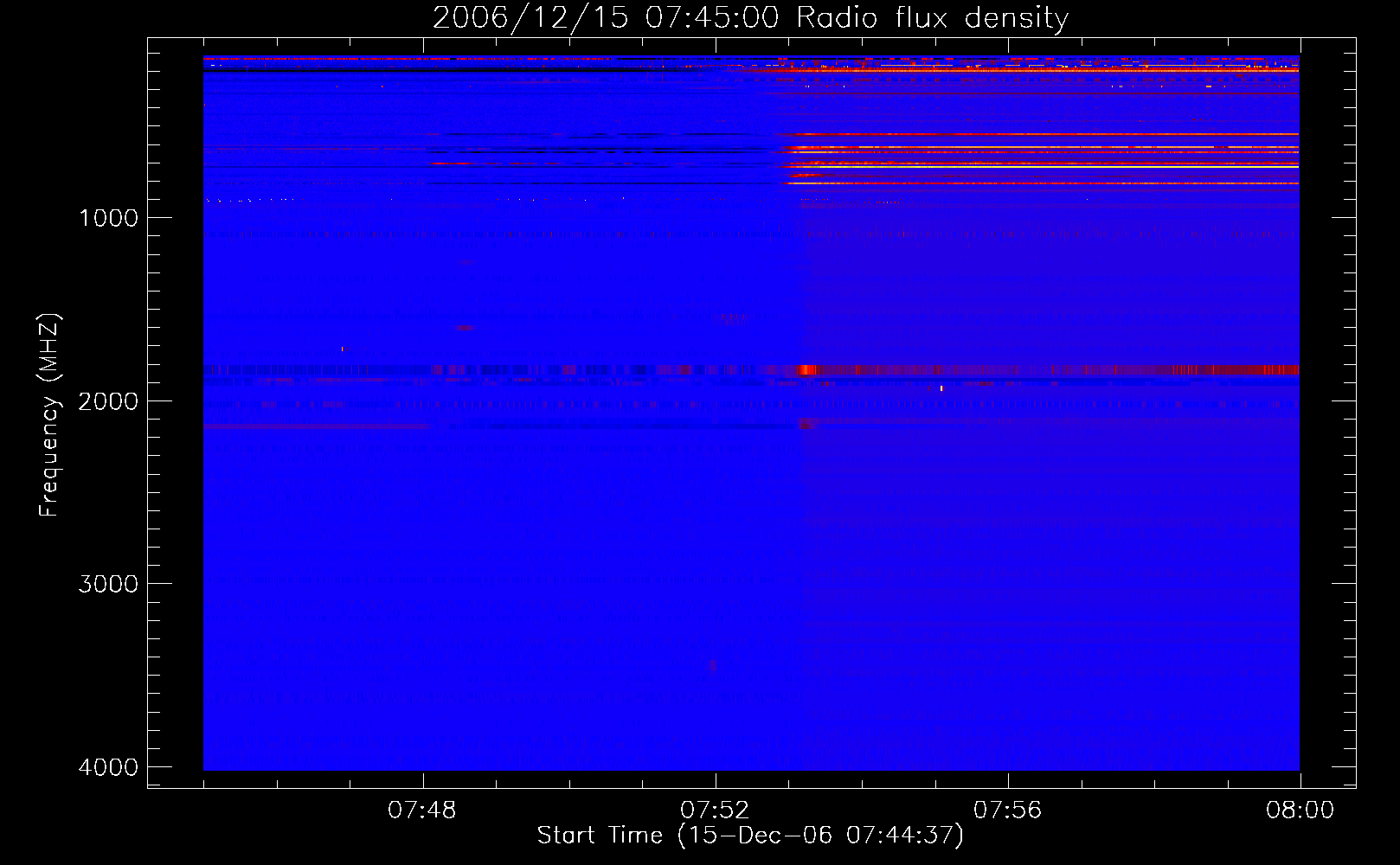Click the 'Frequency (MHZ)' axis label
This screenshot has width=1400, height=865.
pos(50,415)
